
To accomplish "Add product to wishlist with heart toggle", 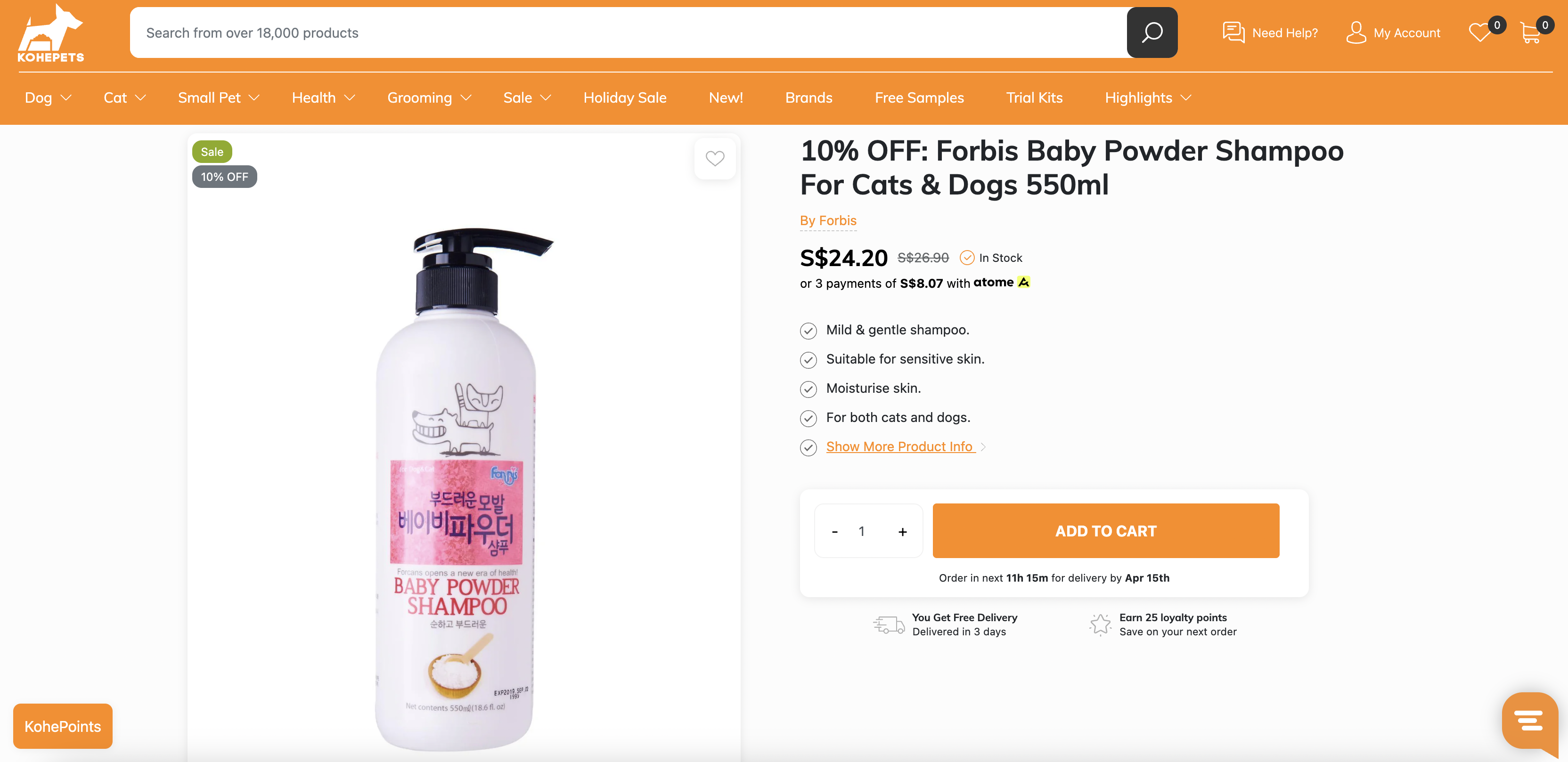I will pyautogui.click(x=715, y=159).
